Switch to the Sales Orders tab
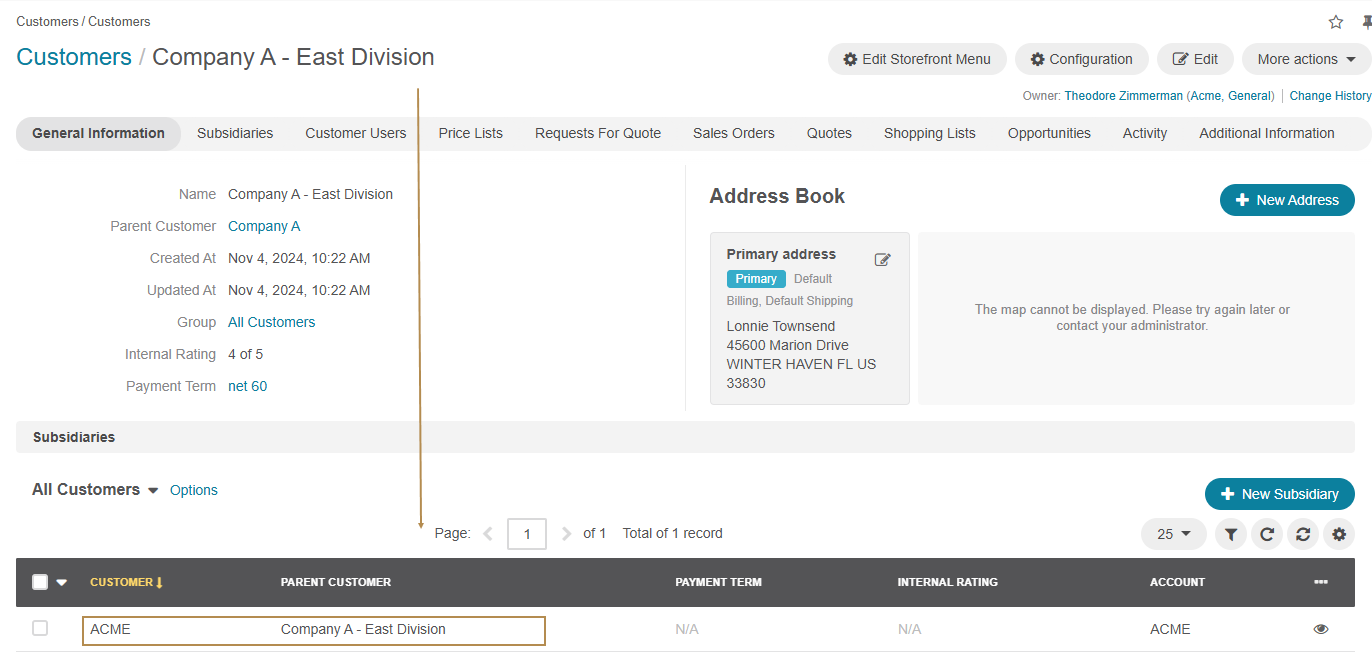 (x=734, y=133)
